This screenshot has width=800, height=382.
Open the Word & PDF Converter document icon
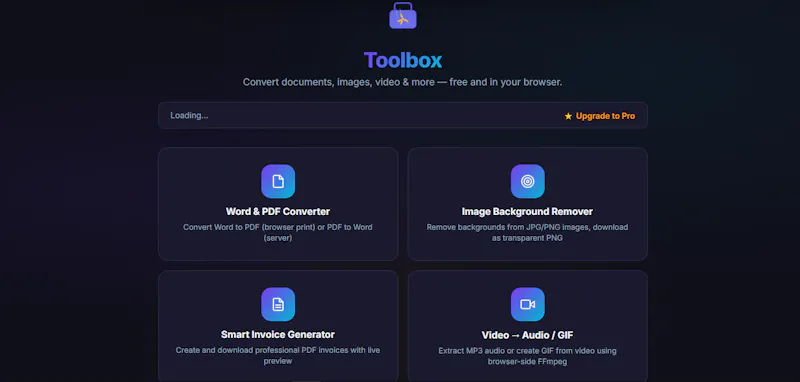click(278, 181)
